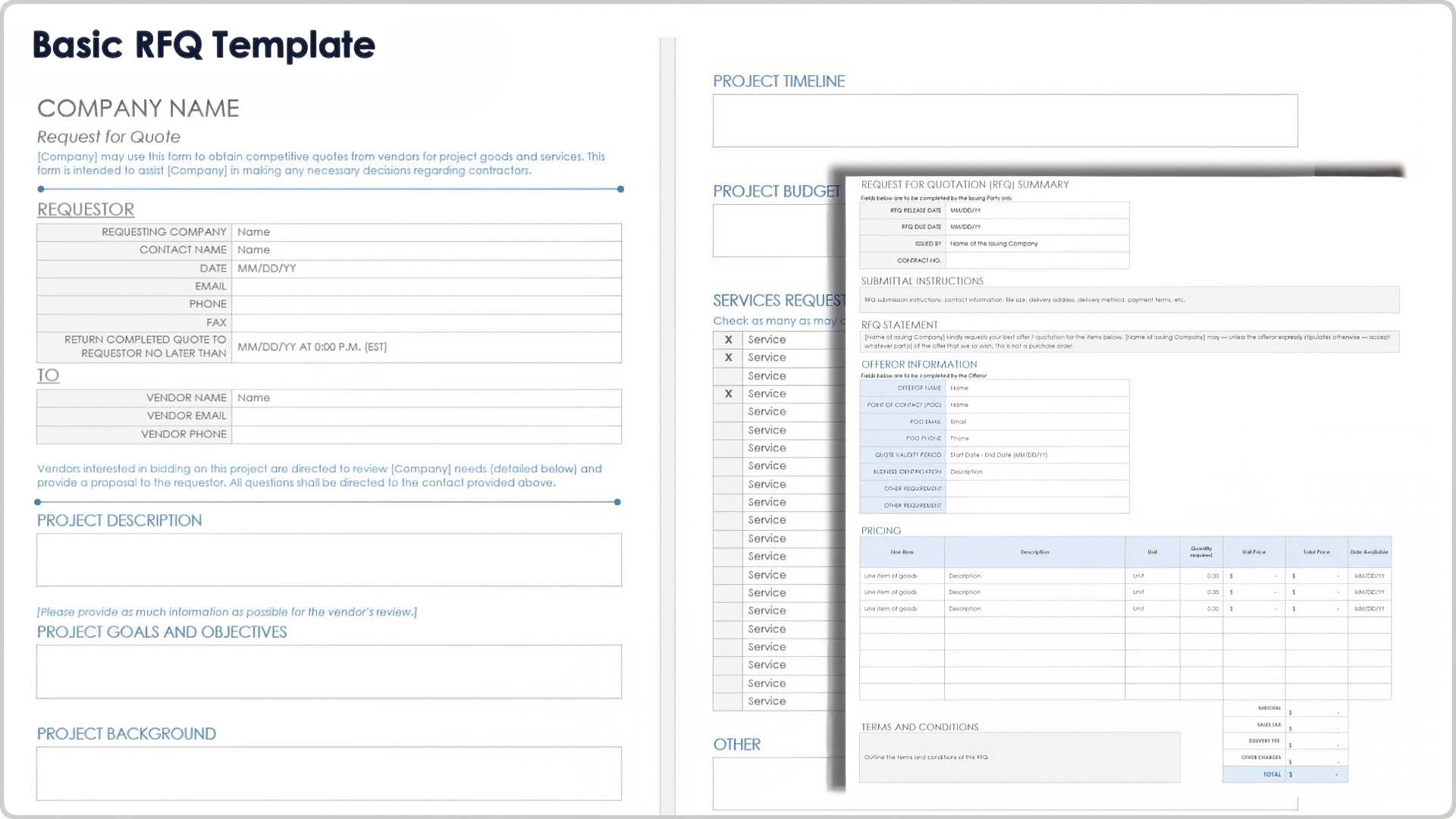Click the Sales Tax amount cell

pos(1316,725)
